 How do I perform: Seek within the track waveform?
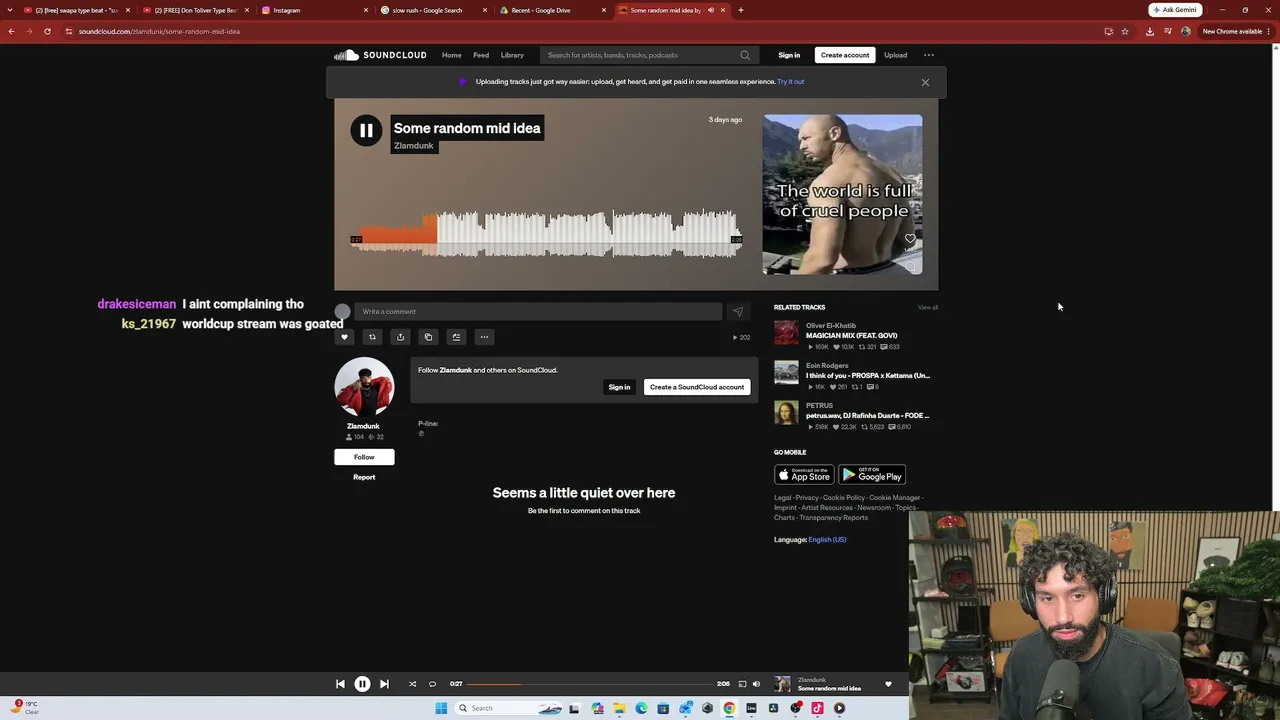click(x=548, y=233)
